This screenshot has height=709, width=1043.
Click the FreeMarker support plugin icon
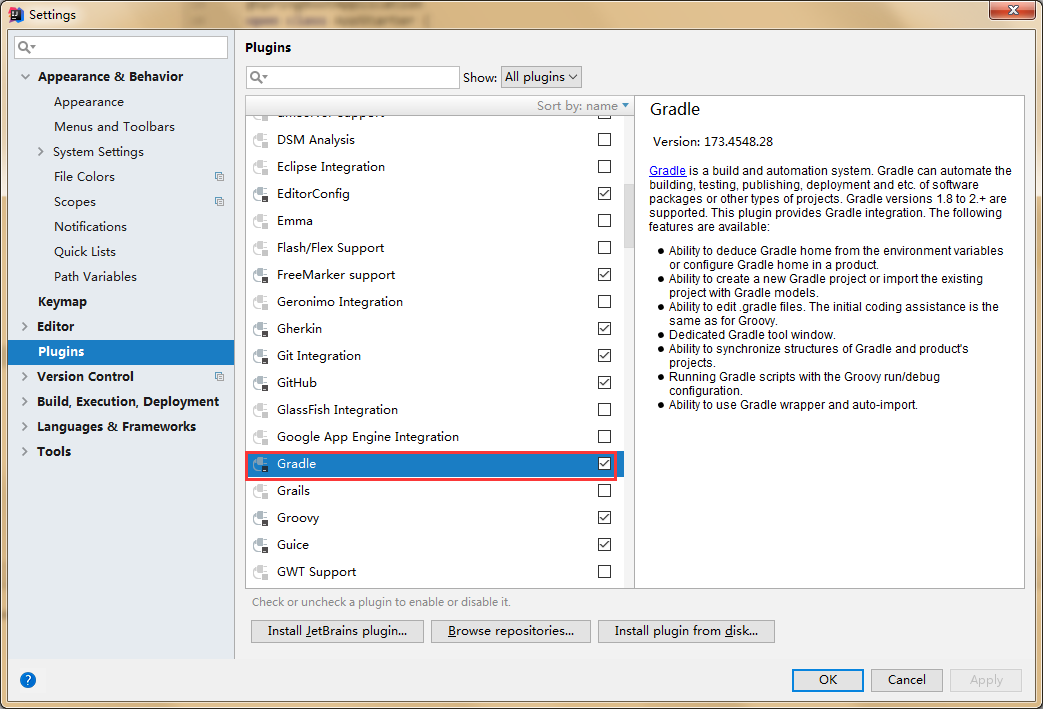tap(261, 275)
